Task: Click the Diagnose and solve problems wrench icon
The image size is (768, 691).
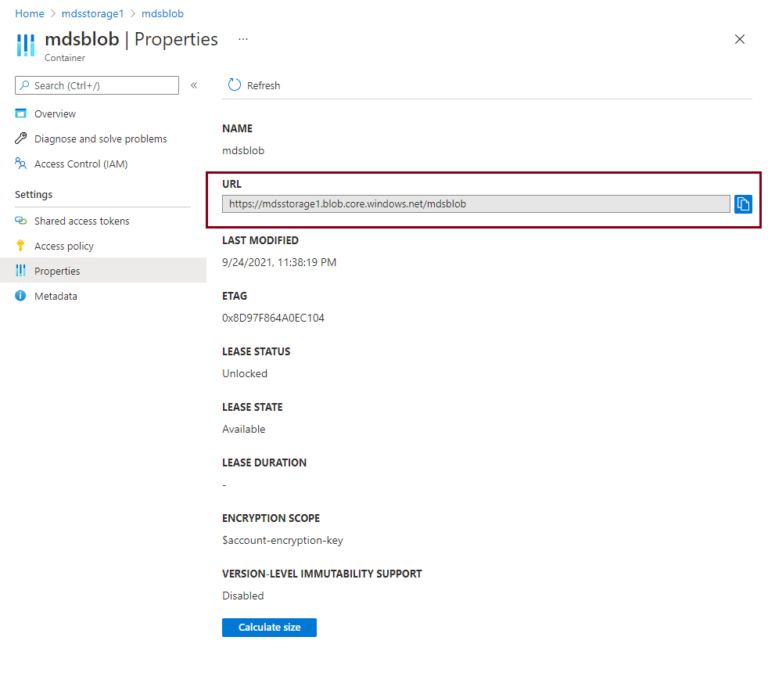Action: click(21, 139)
